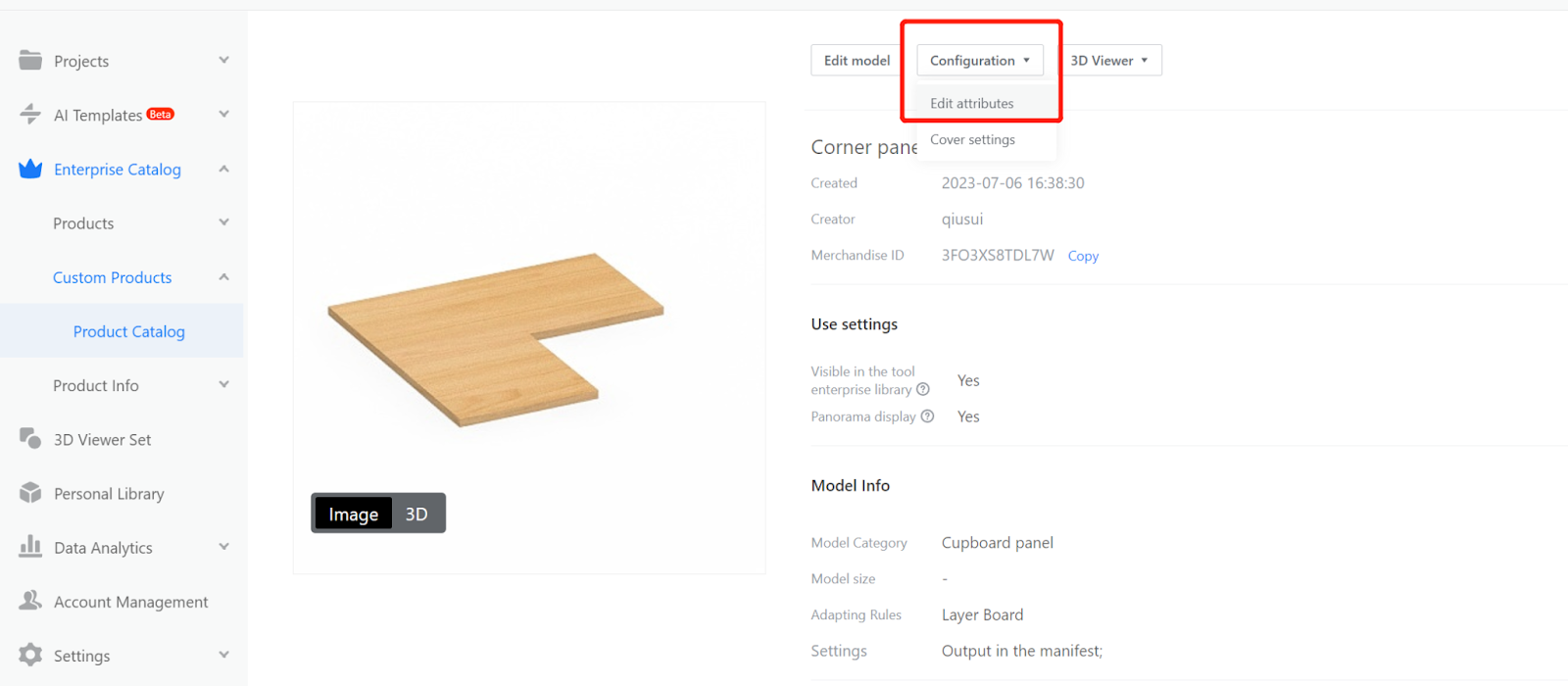
Task: Click the Enterprise Catalog crown icon
Action: (30, 169)
